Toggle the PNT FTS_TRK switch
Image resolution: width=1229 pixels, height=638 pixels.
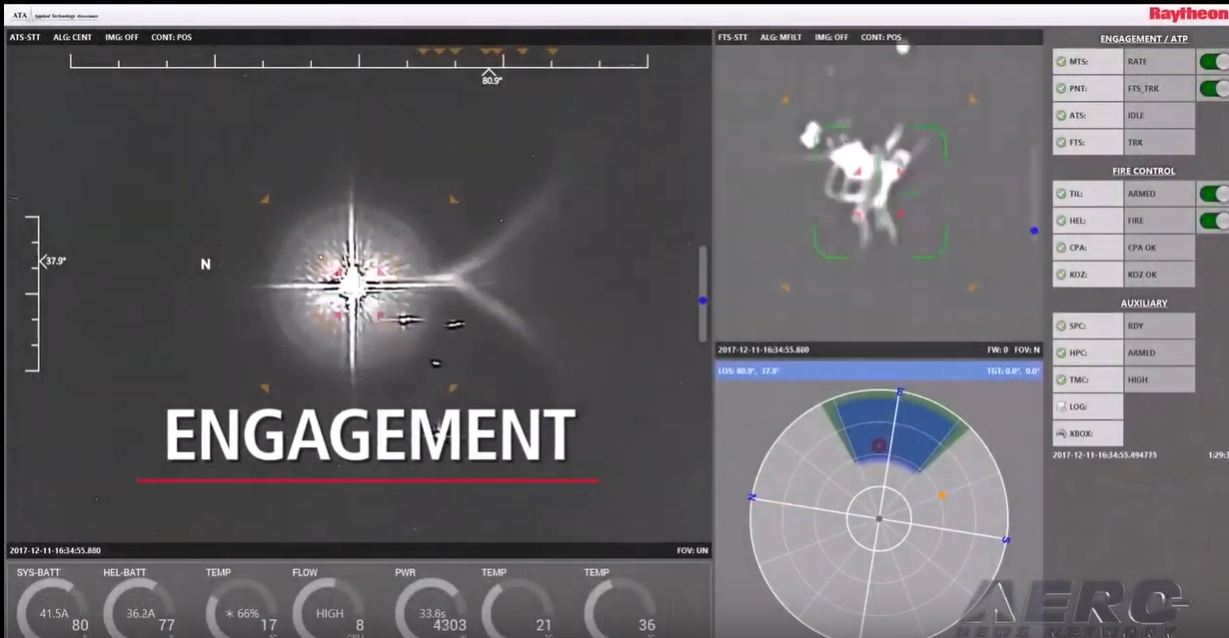1214,89
